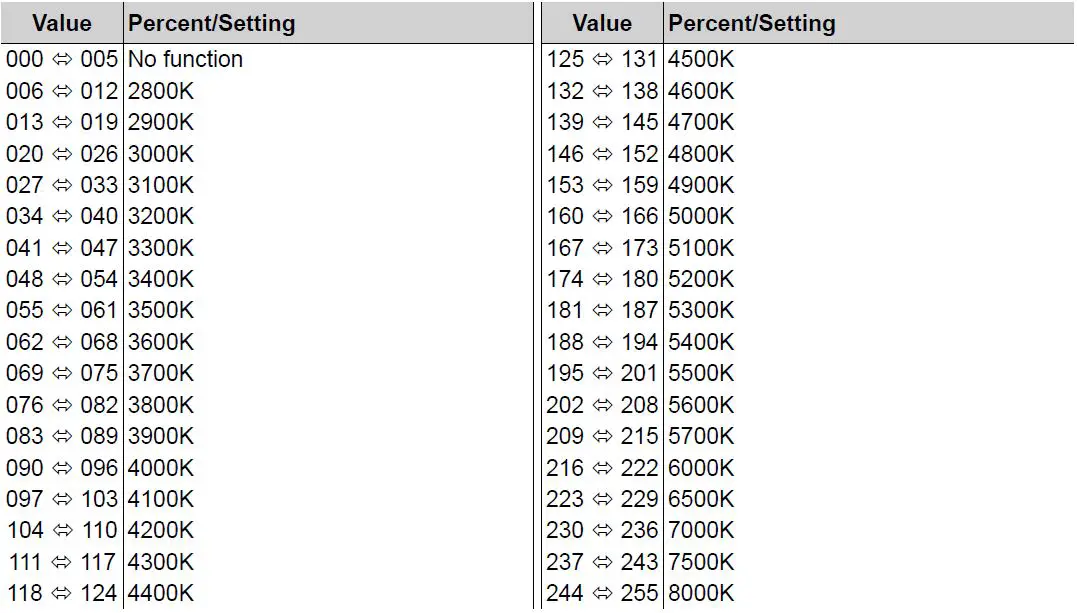Click the left "Percent/Setting" column header
Screen dimensions: 1077x613
(x=211, y=23)
